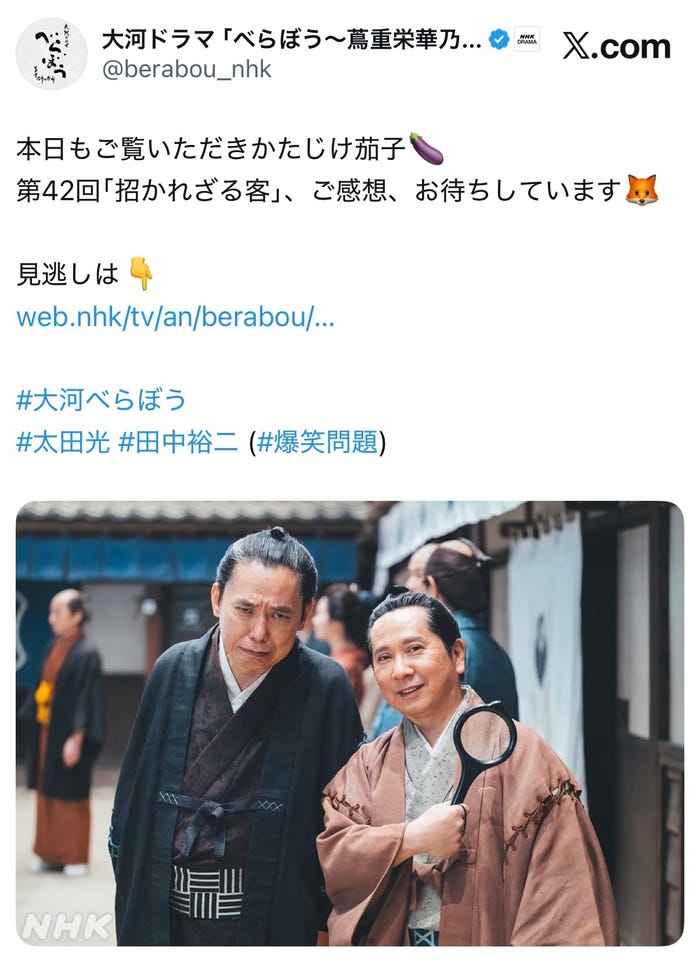Click the text 本日もご覧いただきかたじけ茄子

(x=211, y=149)
